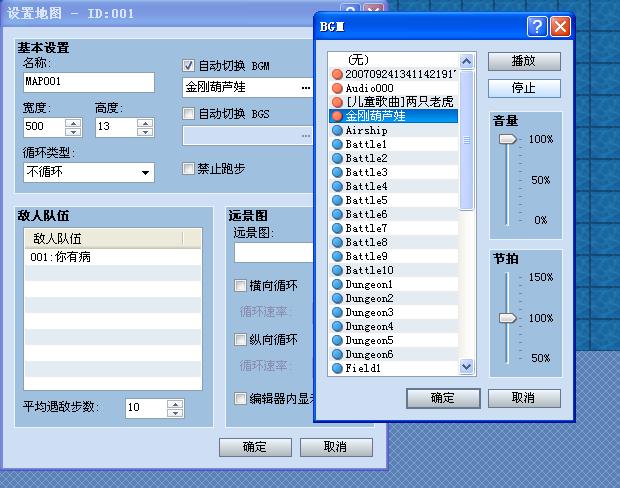Select Dungeon6 in BGM list
The height and width of the screenshot is (488, 620).
(x=393, y=354)
